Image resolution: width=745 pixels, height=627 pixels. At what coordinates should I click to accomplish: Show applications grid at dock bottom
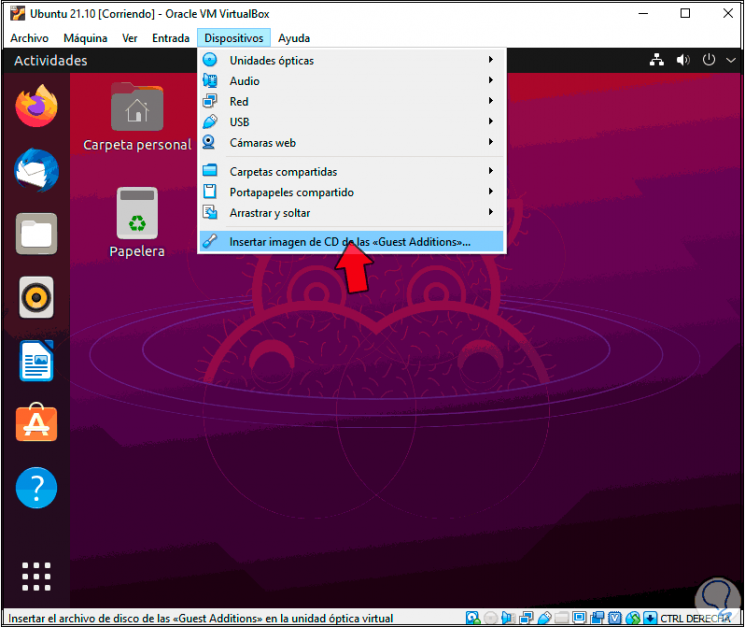pyautogui.click(x=37, y=577)
